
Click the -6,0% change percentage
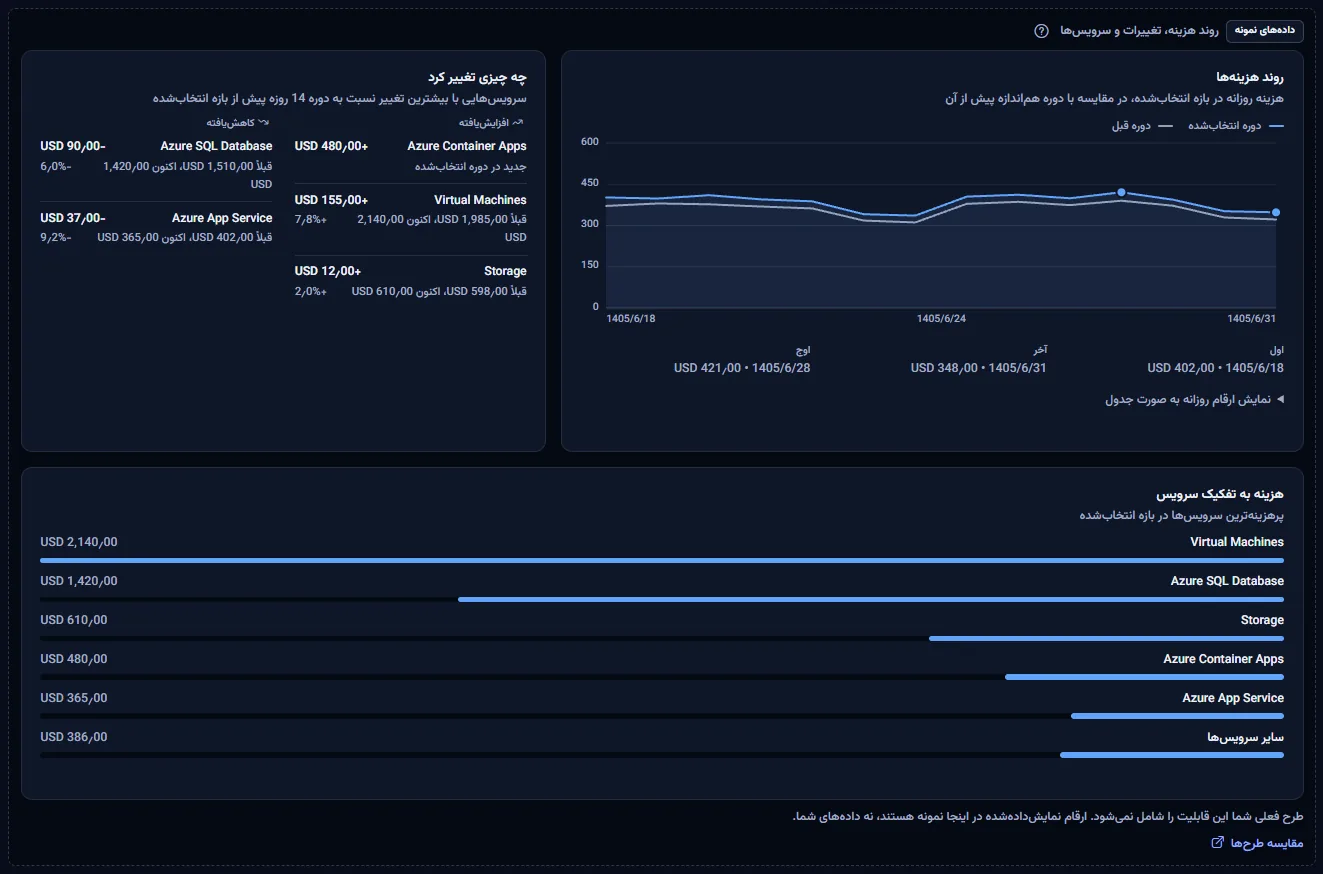56,167
